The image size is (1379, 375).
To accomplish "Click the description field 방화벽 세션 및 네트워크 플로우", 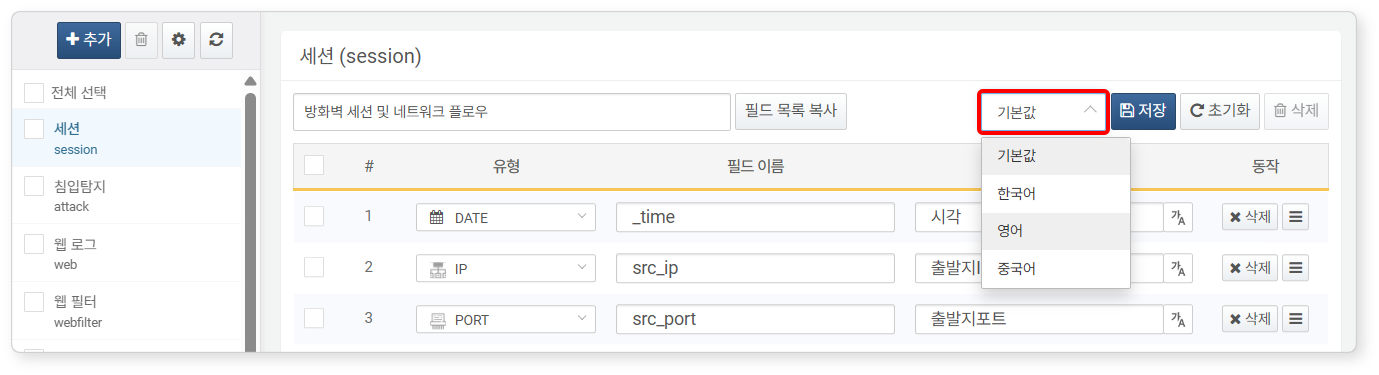I will [x=512, y=112].
